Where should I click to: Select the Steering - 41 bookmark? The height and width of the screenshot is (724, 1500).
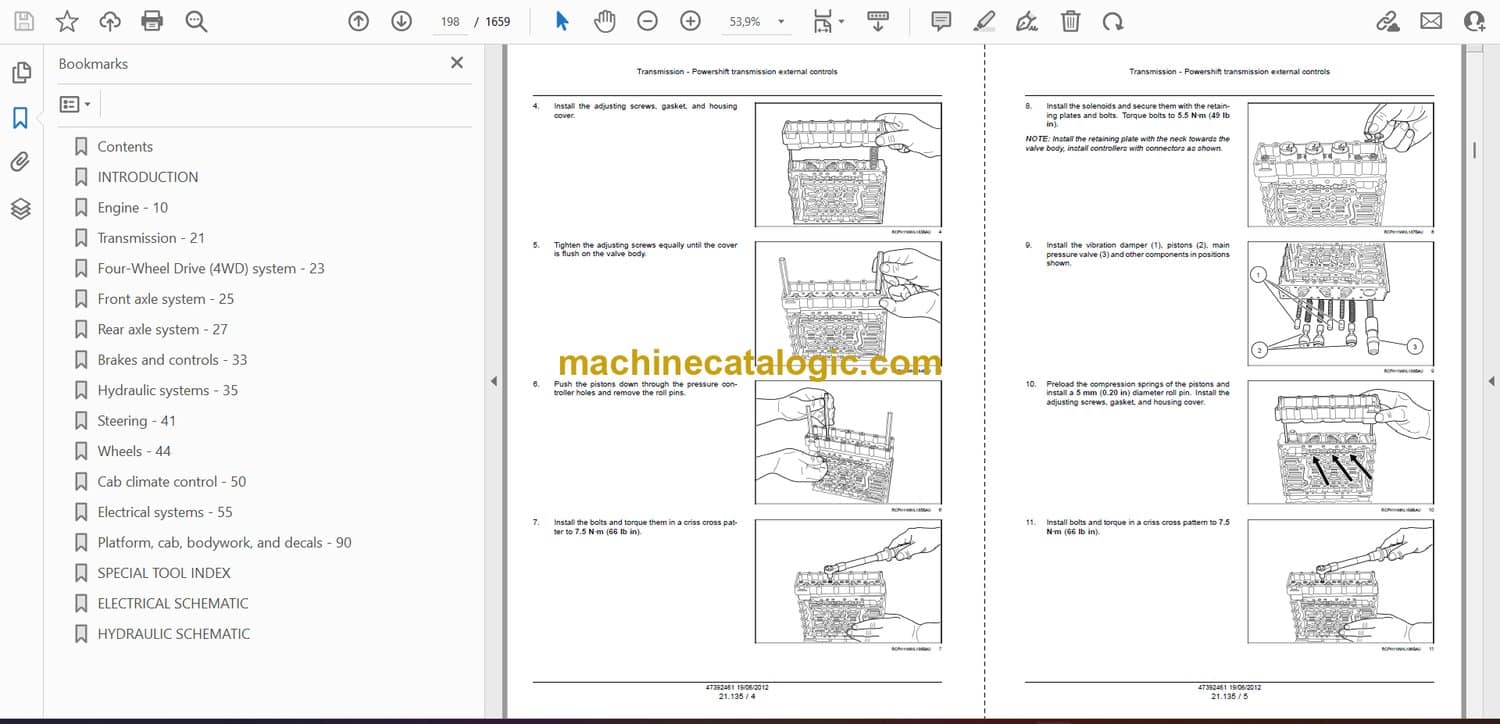[137, 421]
